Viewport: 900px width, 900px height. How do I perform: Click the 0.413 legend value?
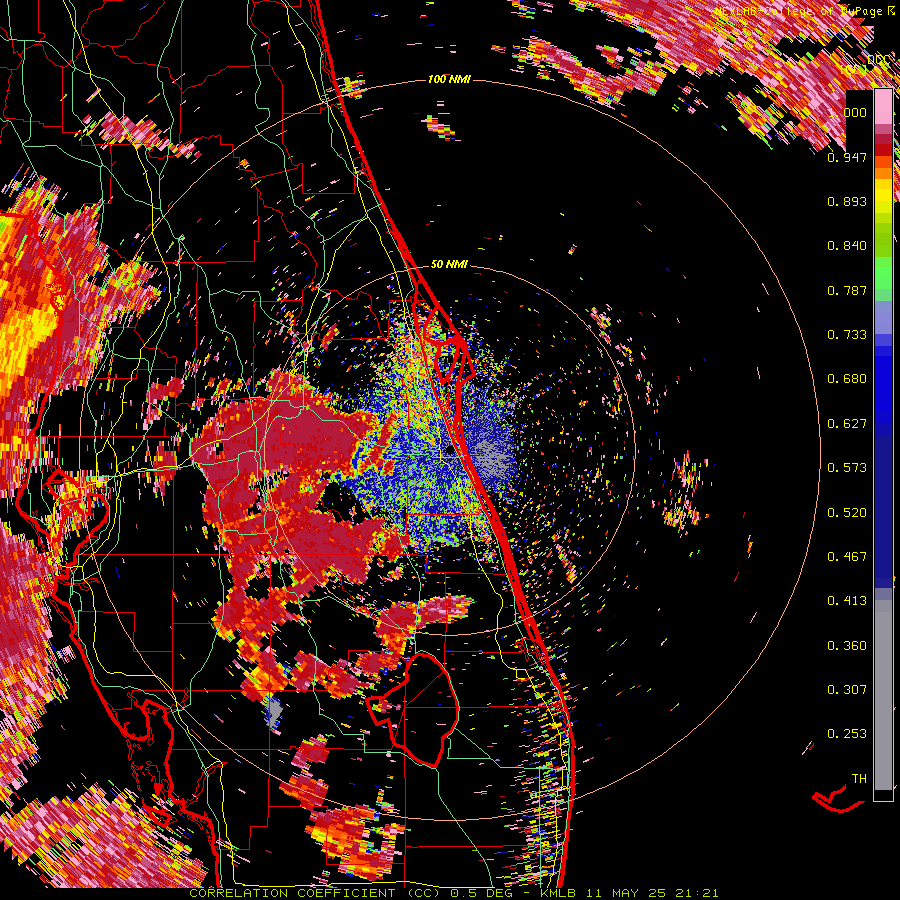coord(847,601)
